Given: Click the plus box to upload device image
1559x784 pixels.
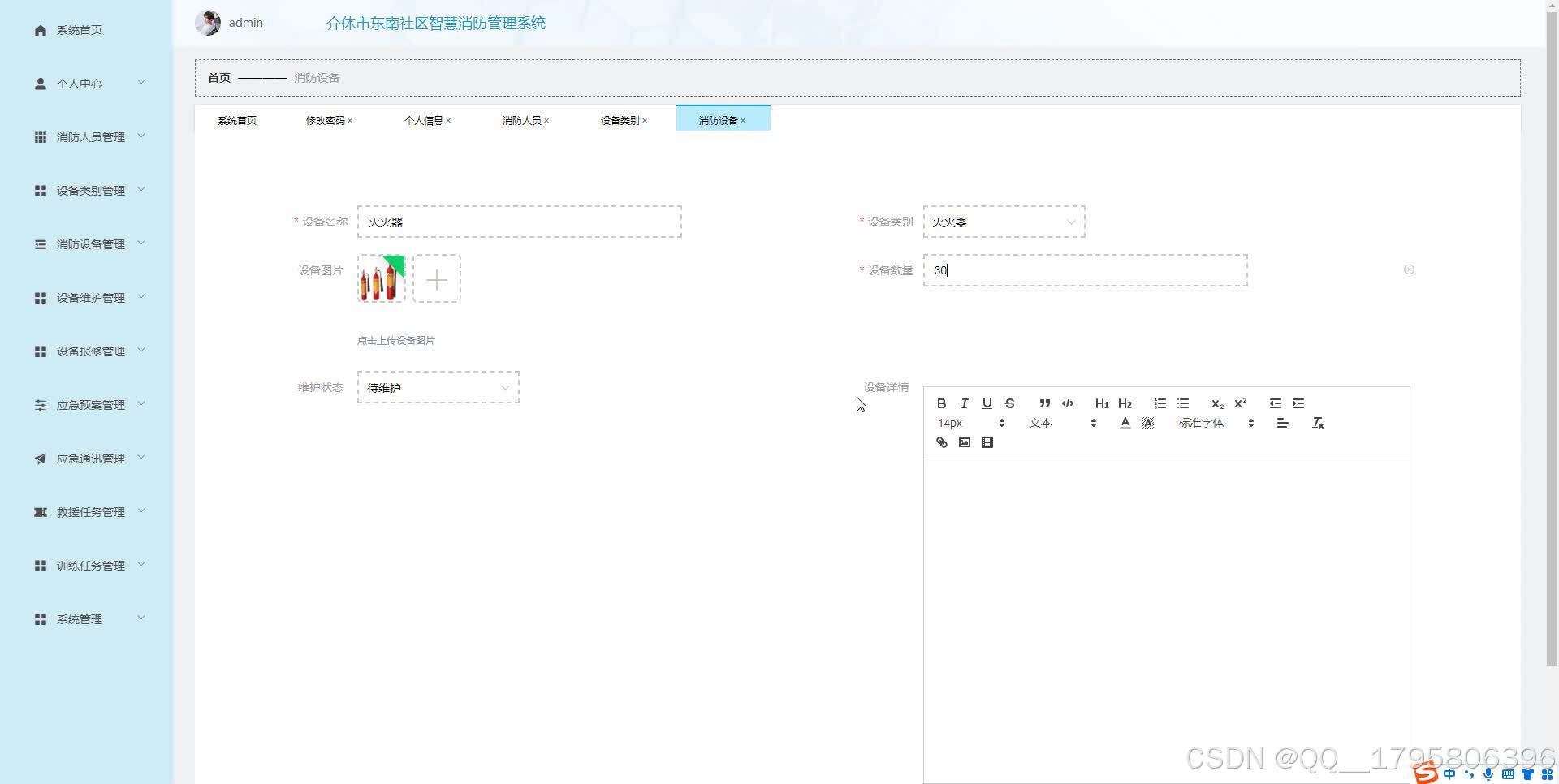Looking at the screenshot, I should pyautogui.click(x=437, y=279).
